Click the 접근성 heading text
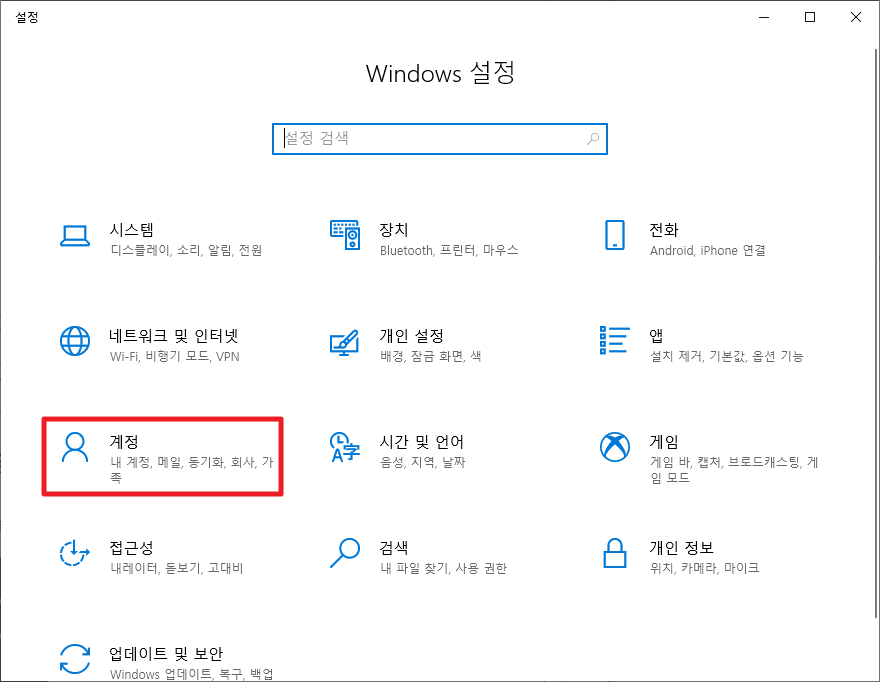The width and height of the screenshot is (880, 682). 131,547
